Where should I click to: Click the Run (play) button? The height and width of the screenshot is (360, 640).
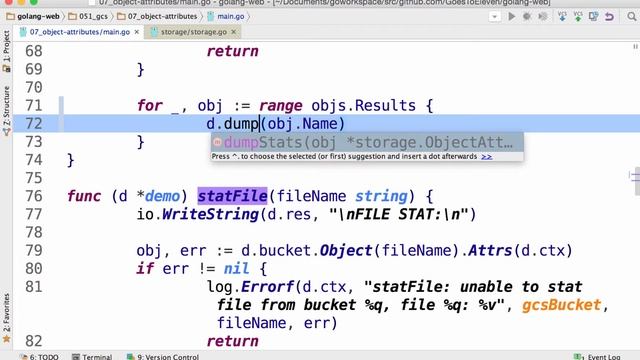511,16
